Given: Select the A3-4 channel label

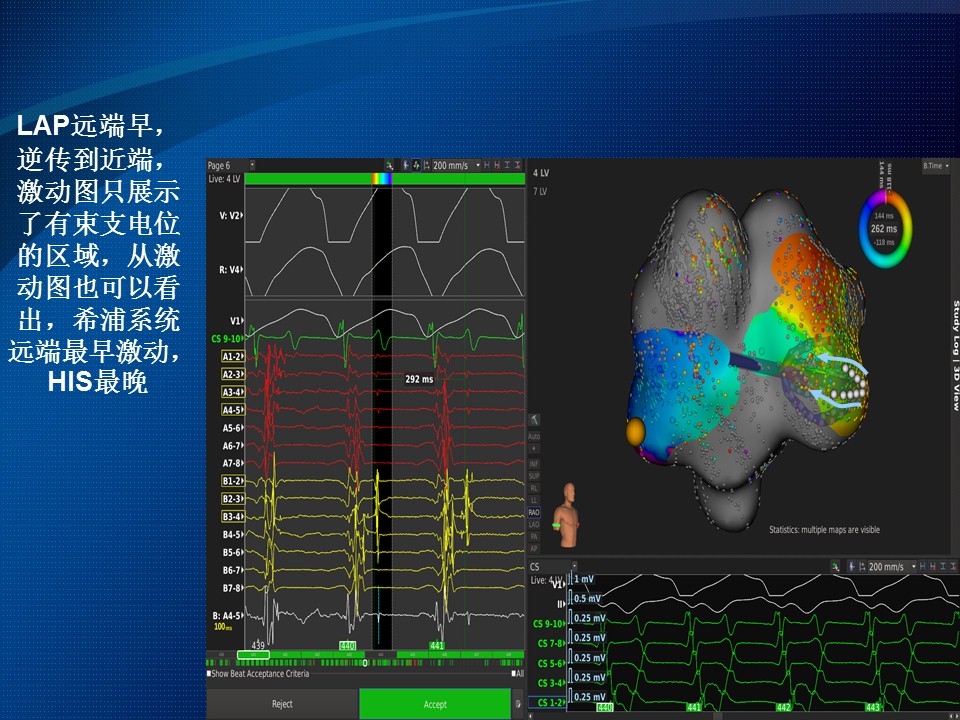Looking at the screenshot, I should point(233,392).
